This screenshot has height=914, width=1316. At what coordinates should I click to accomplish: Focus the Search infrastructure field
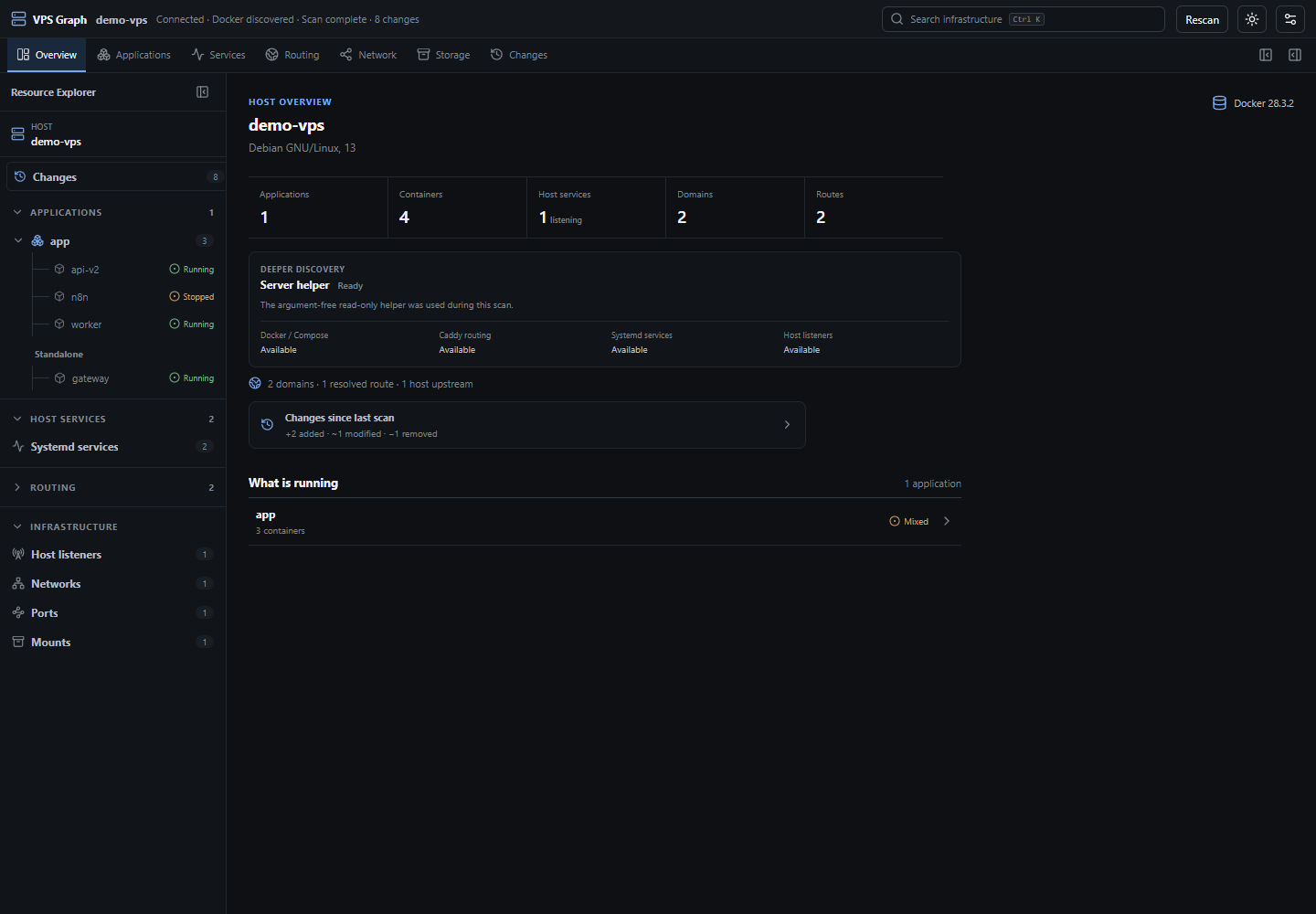pyautogui.click(x=1024, y=19)
